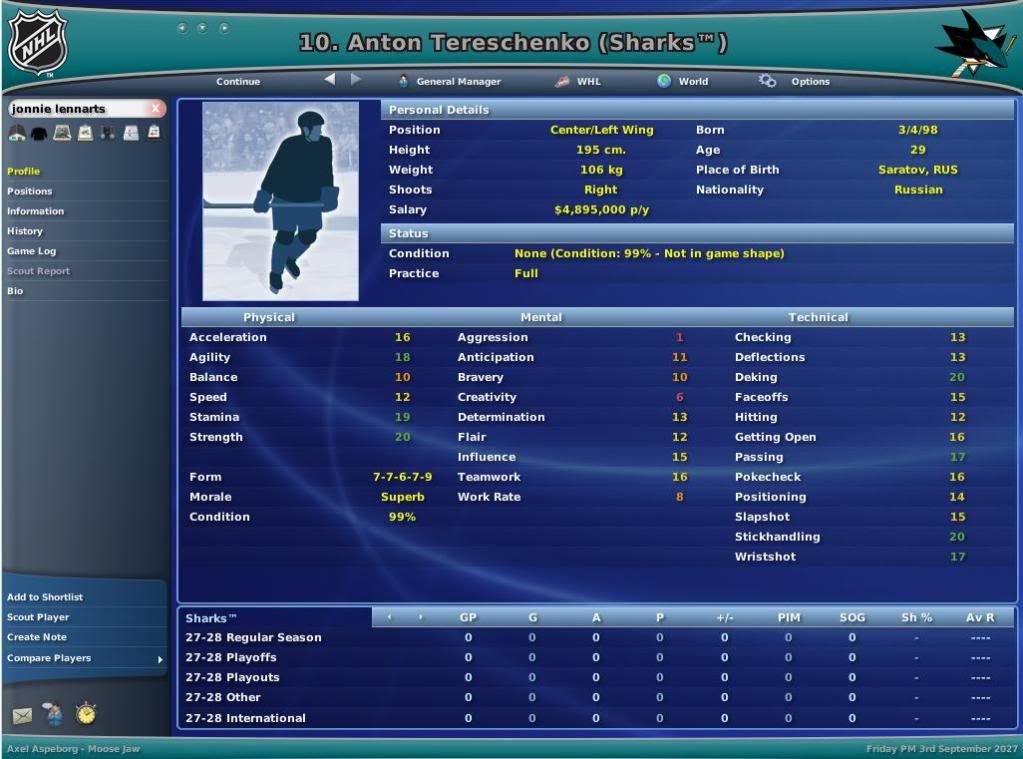The image size is (1023, 759).
Task: Click the salary value $4,895,000 p/y
Action: pyautogui.click(x=602, y=209)
